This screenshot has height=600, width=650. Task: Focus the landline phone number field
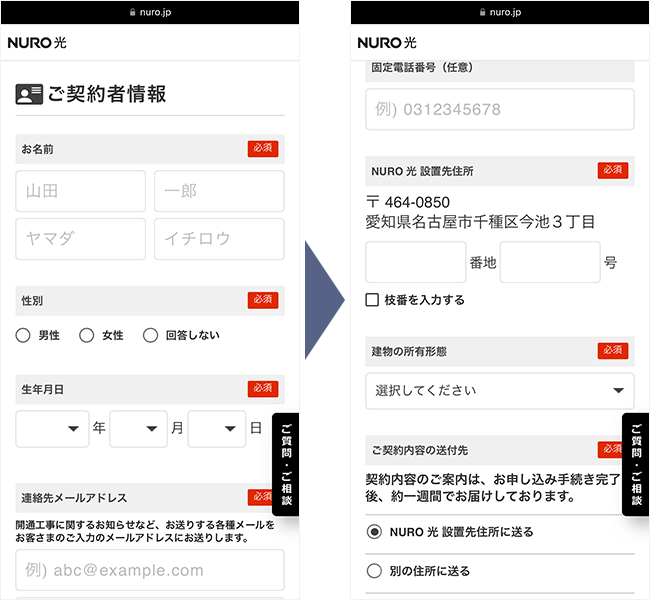pyautogui.click(x=500, y=109)
